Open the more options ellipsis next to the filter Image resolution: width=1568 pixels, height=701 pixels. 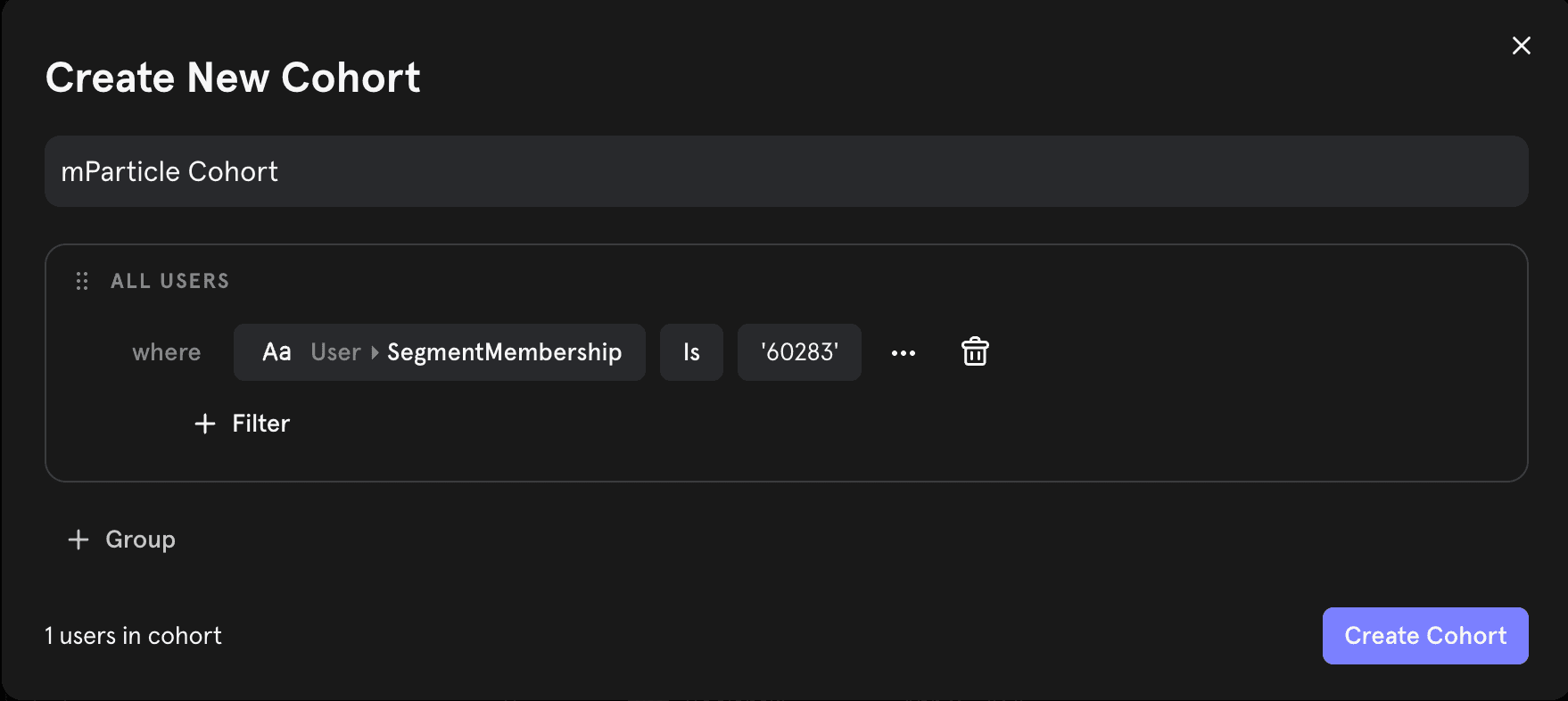904,352
